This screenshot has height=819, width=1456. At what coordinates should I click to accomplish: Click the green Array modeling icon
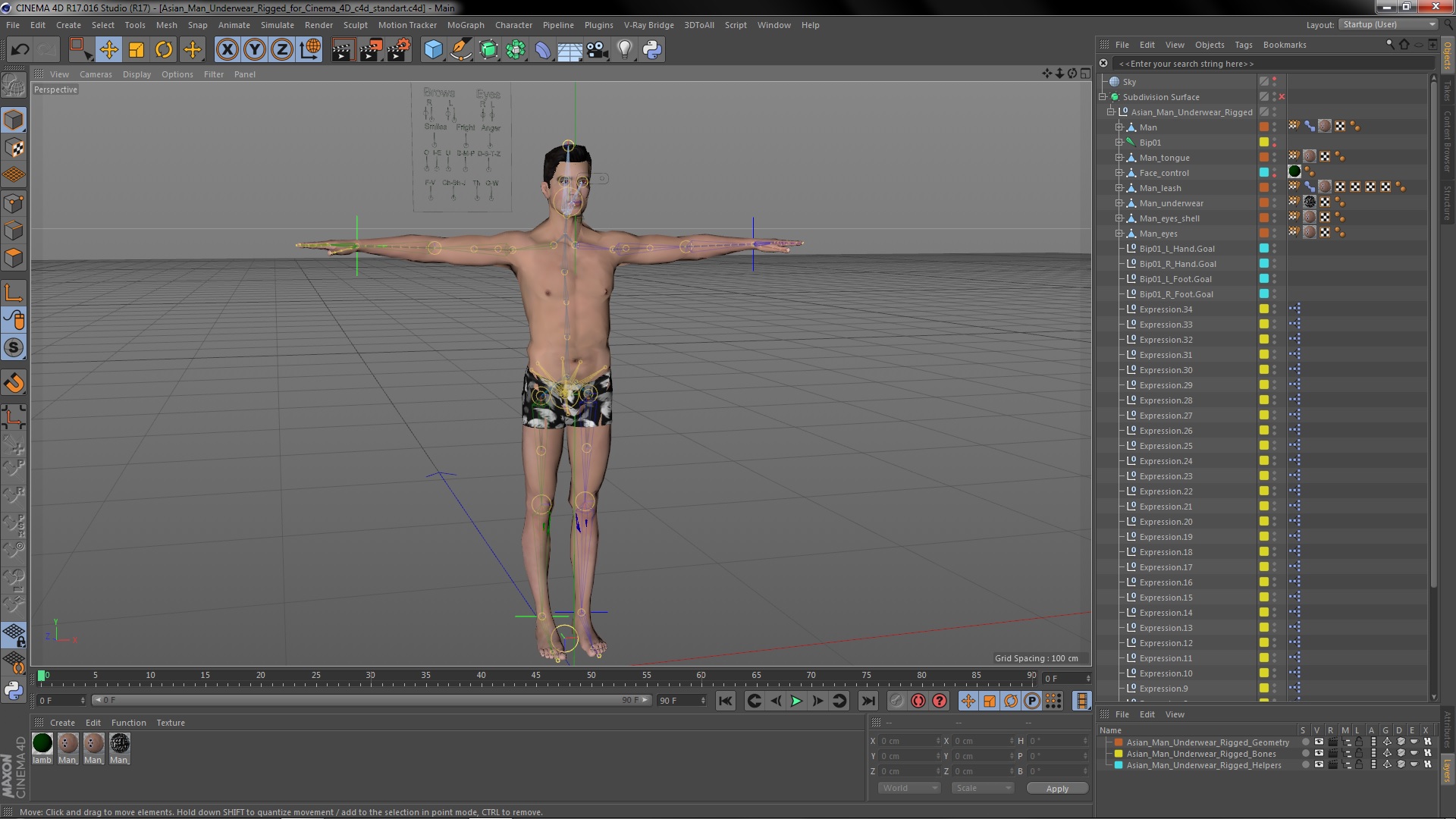point(516,50)
